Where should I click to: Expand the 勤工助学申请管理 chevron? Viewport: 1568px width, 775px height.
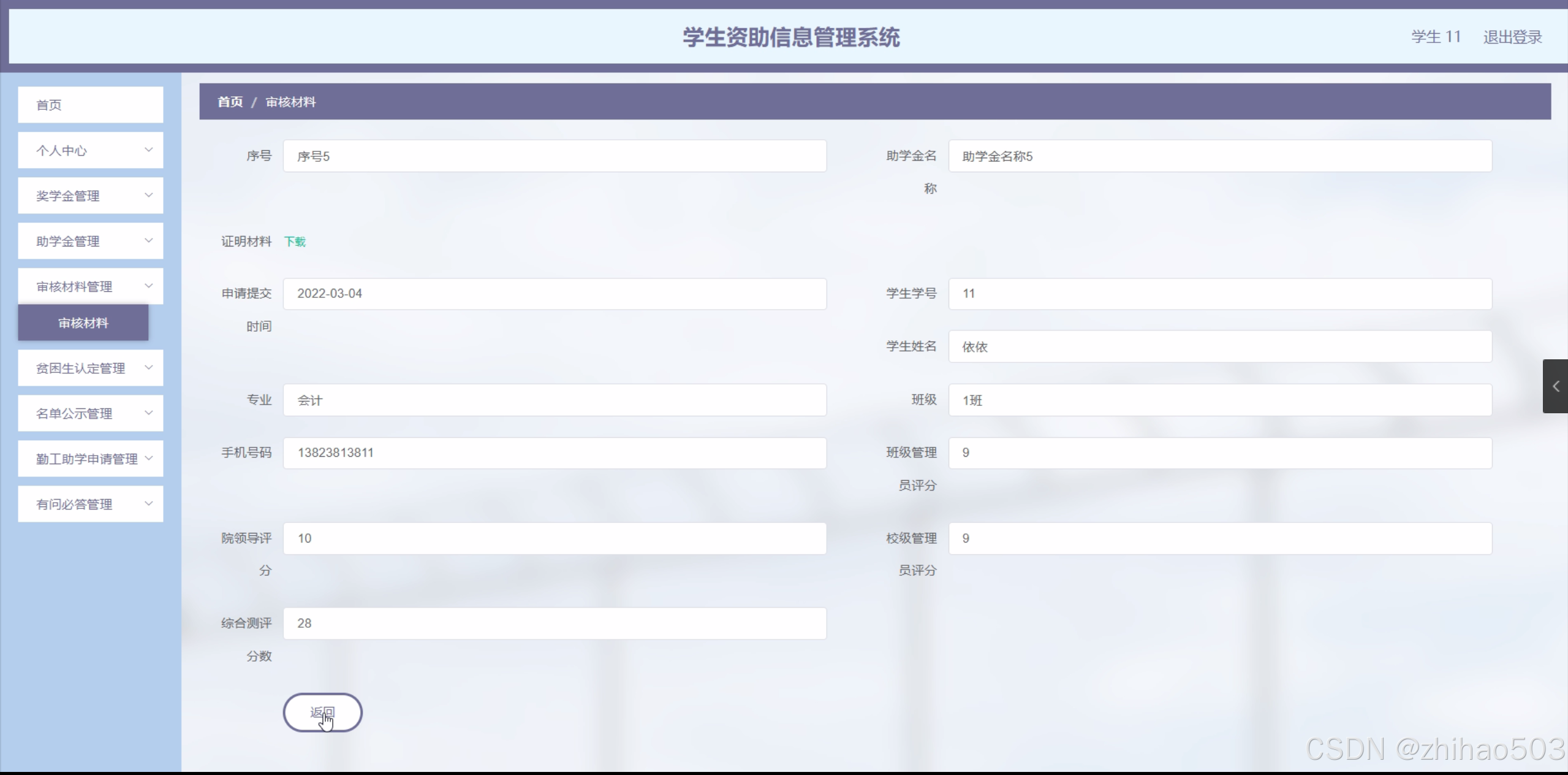(x=148, y=458)
